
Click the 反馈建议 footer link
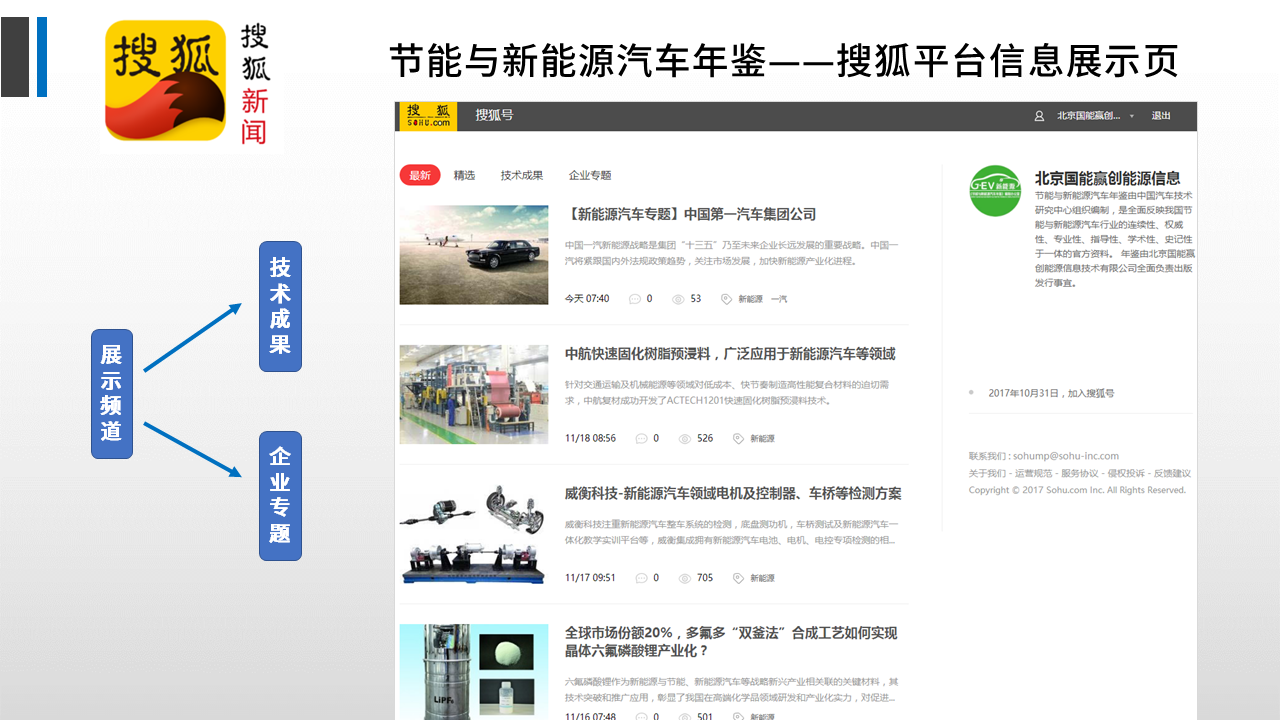point(1172,473)
